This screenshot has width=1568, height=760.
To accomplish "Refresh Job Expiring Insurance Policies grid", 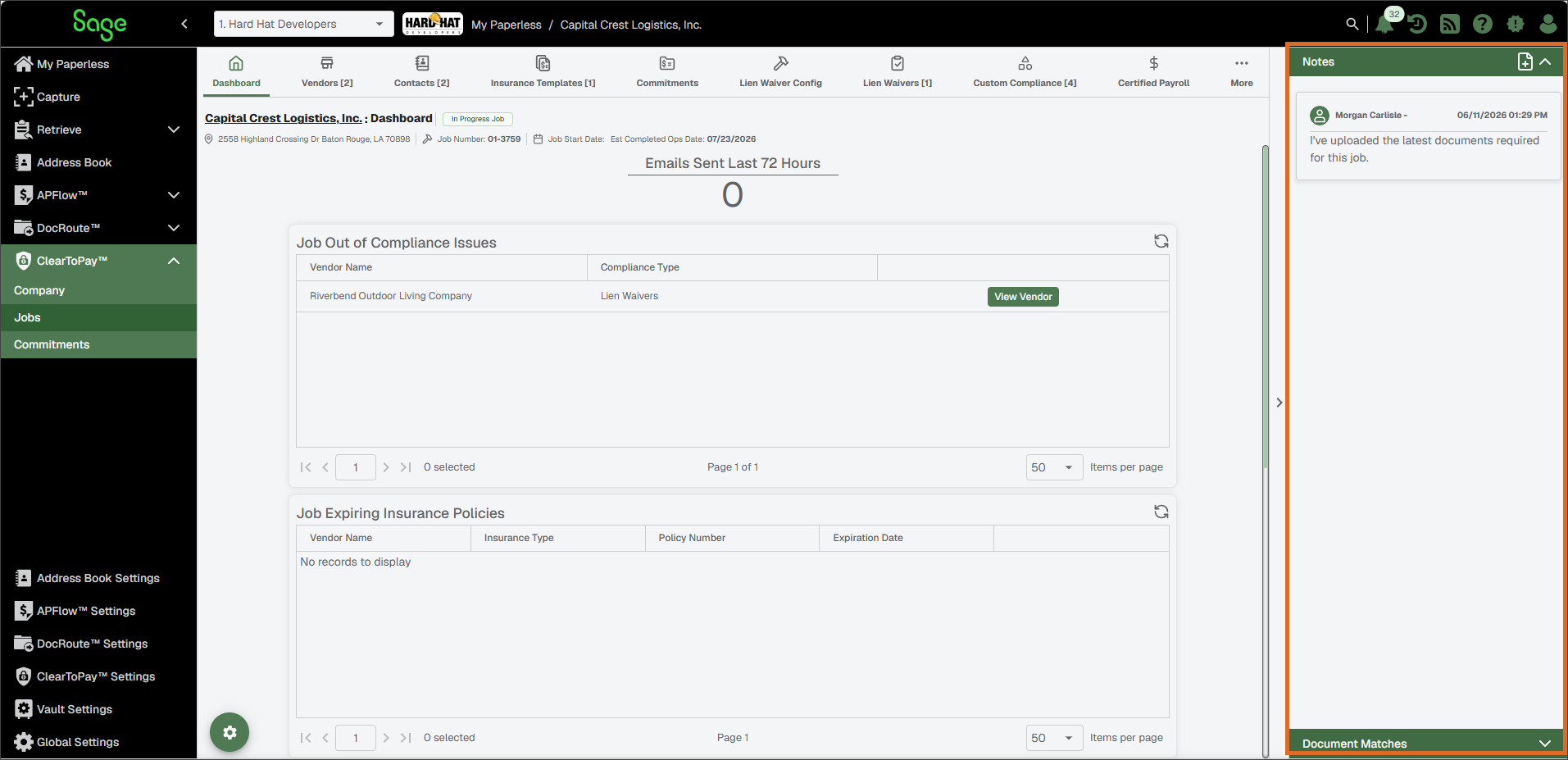I will (1161, 512).
